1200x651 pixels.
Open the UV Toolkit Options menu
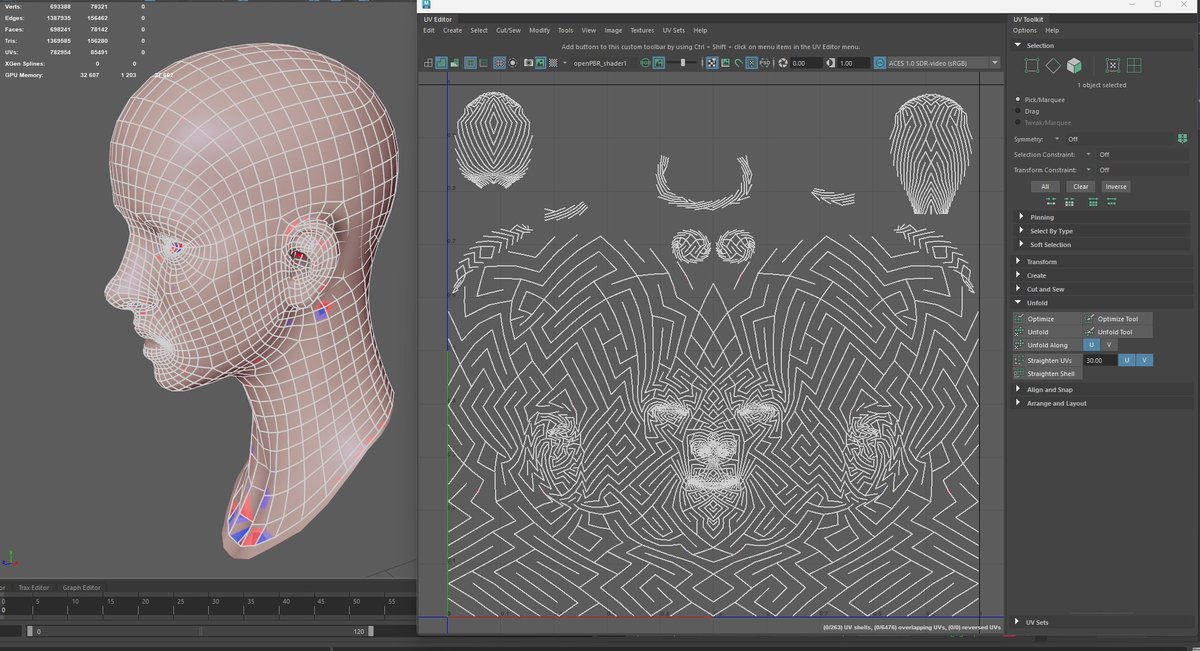[x=1024, y=30]
